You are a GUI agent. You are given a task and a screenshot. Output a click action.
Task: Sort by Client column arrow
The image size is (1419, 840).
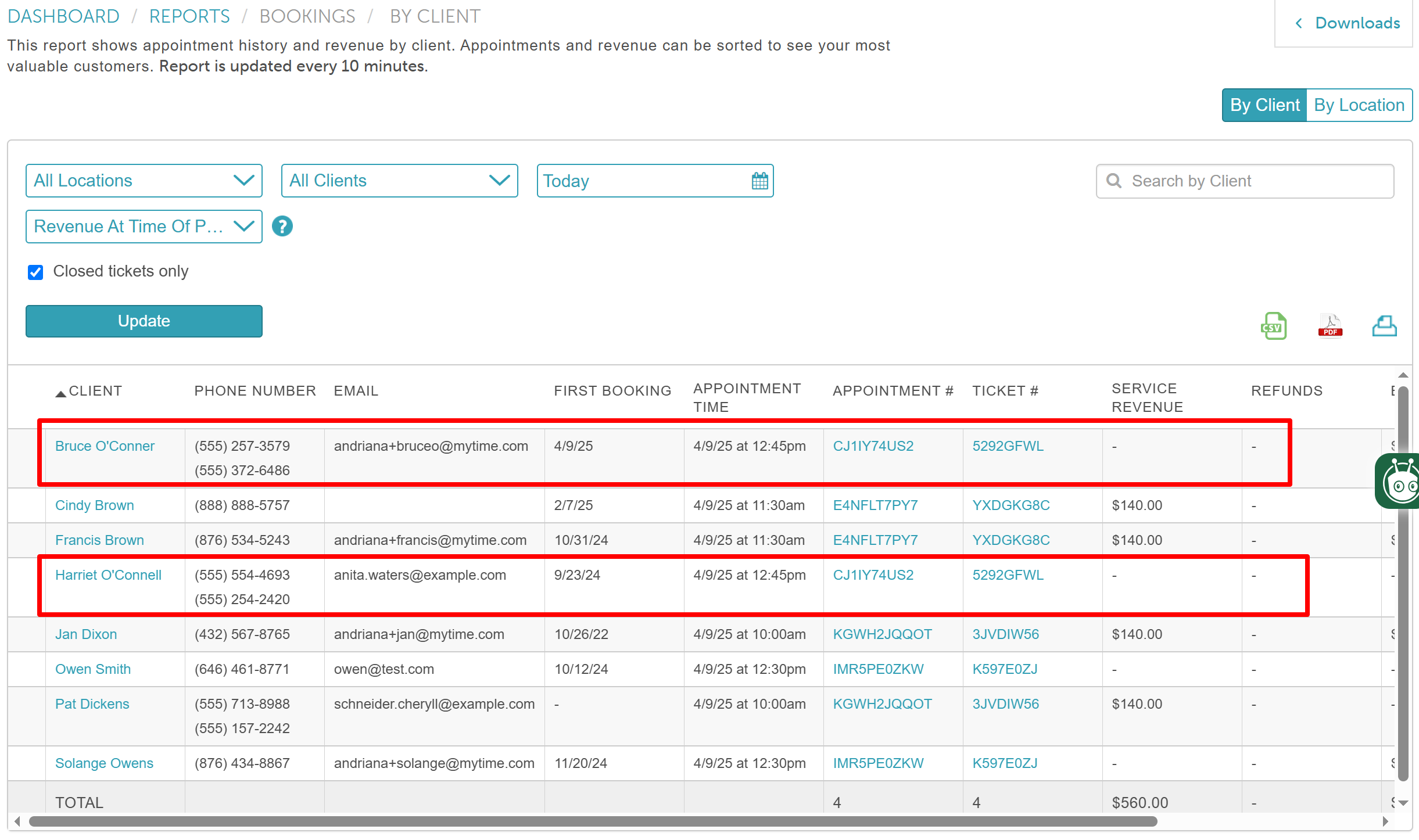[60, 393]
